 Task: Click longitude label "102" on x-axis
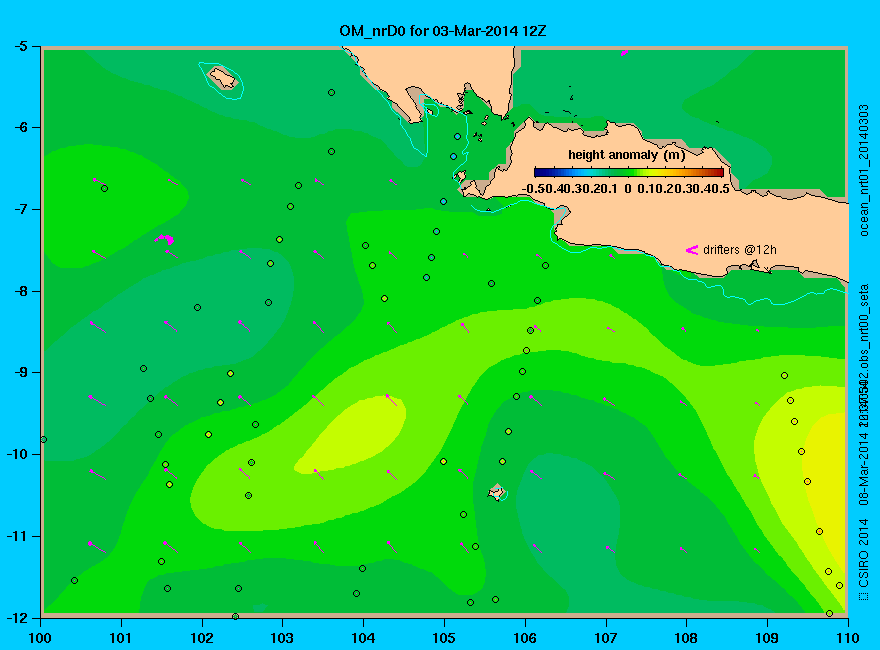tap(201, 638)
